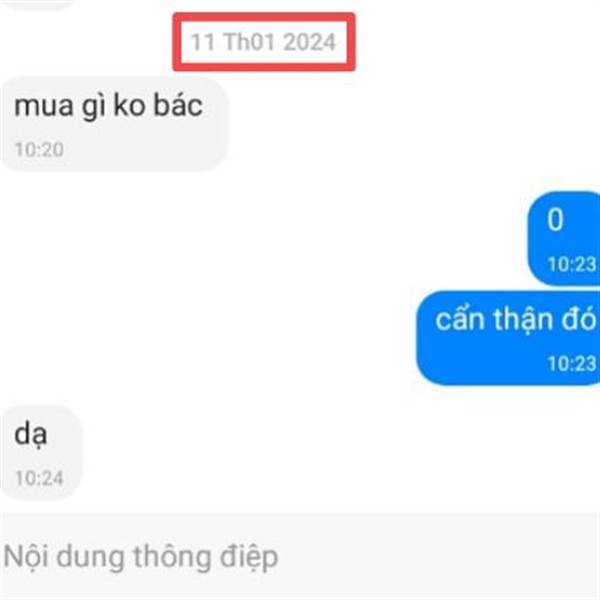
Task: Click the word "bác" in the first message
Action: click(178, 105)
